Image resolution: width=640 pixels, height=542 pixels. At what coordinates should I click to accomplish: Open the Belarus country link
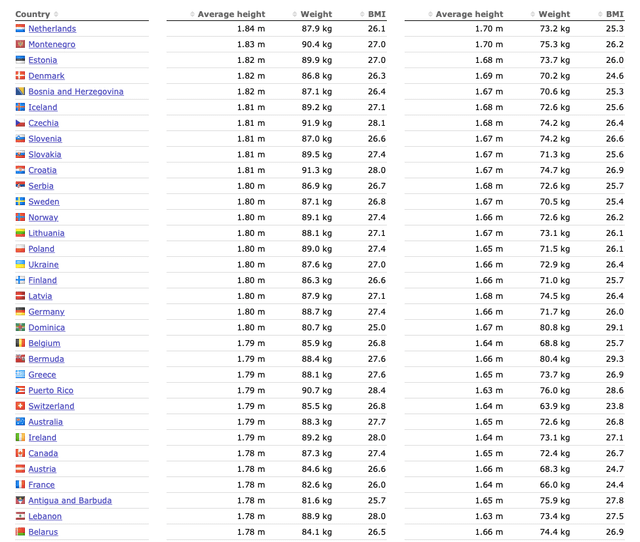point(43,532)
